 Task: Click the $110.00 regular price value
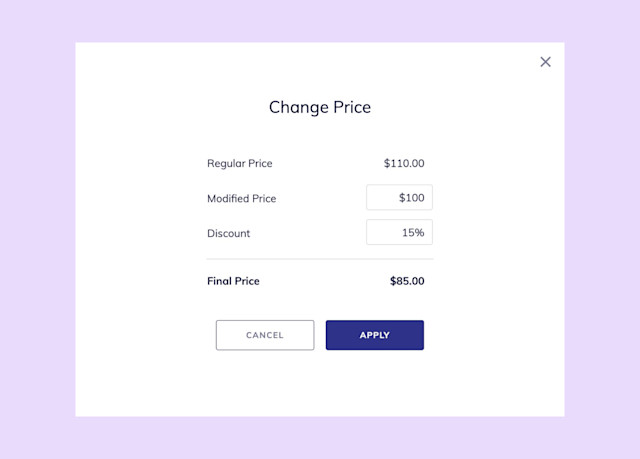point(404,163)
